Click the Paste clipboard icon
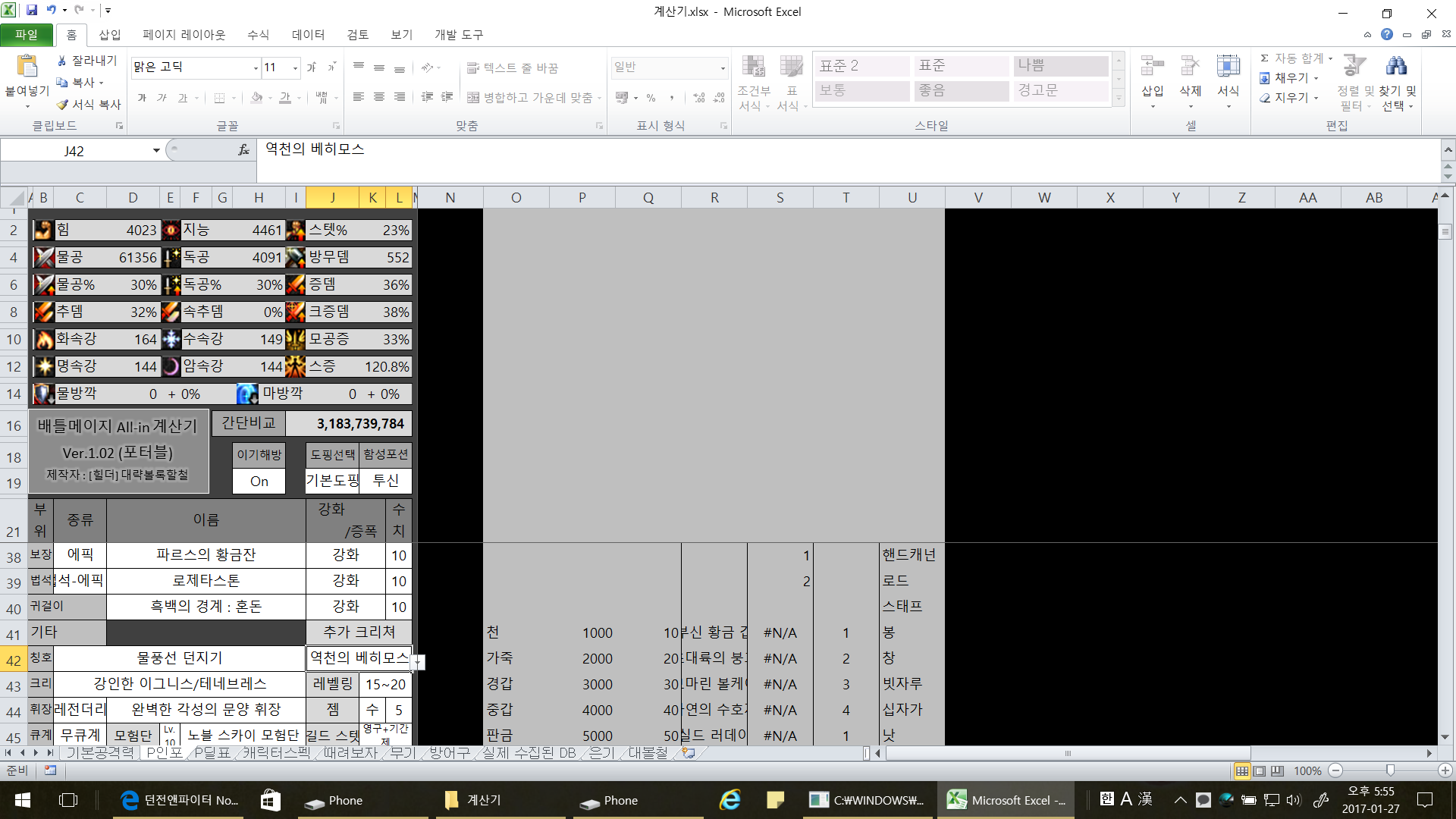This screenshot has width=1456, height=819. click(27, 67)
